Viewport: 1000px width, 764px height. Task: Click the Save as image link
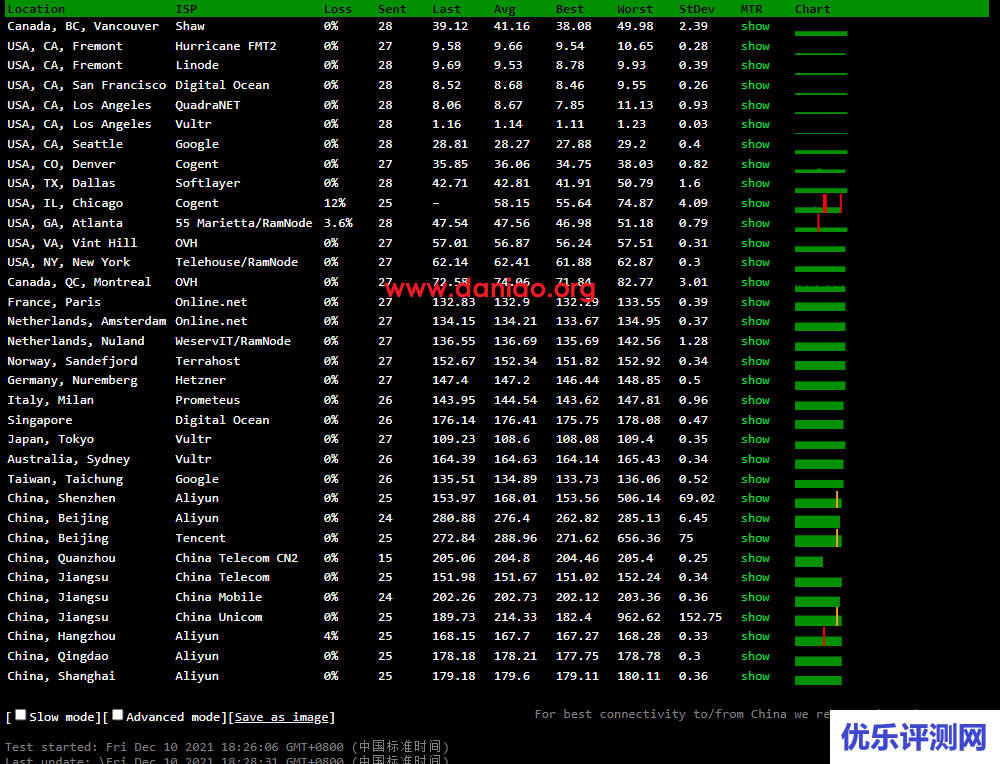click(x=281, y=717)
